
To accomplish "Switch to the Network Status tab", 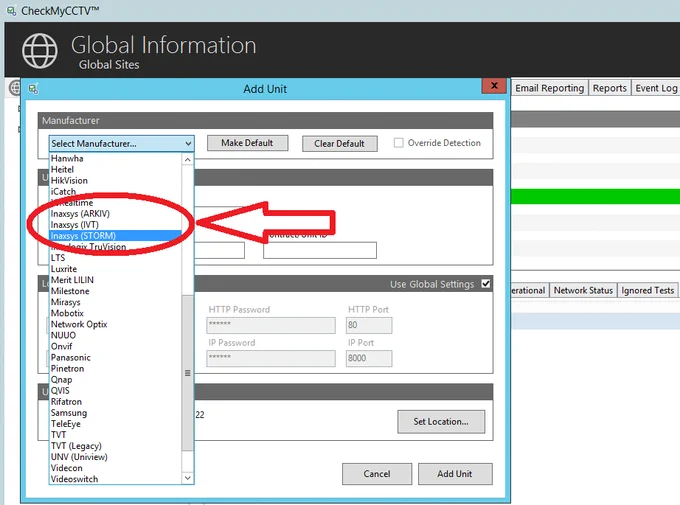I will tap(583, 290).
